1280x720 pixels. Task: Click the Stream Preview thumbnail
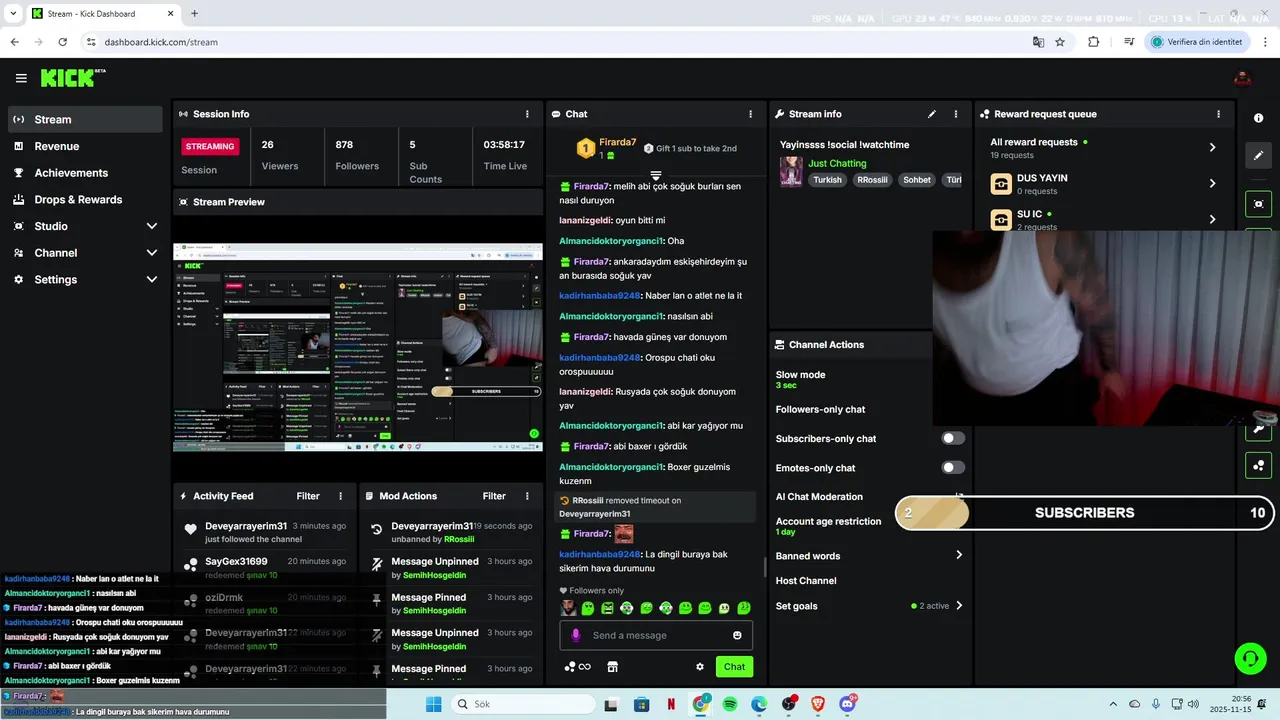click(x=358, y=348)
